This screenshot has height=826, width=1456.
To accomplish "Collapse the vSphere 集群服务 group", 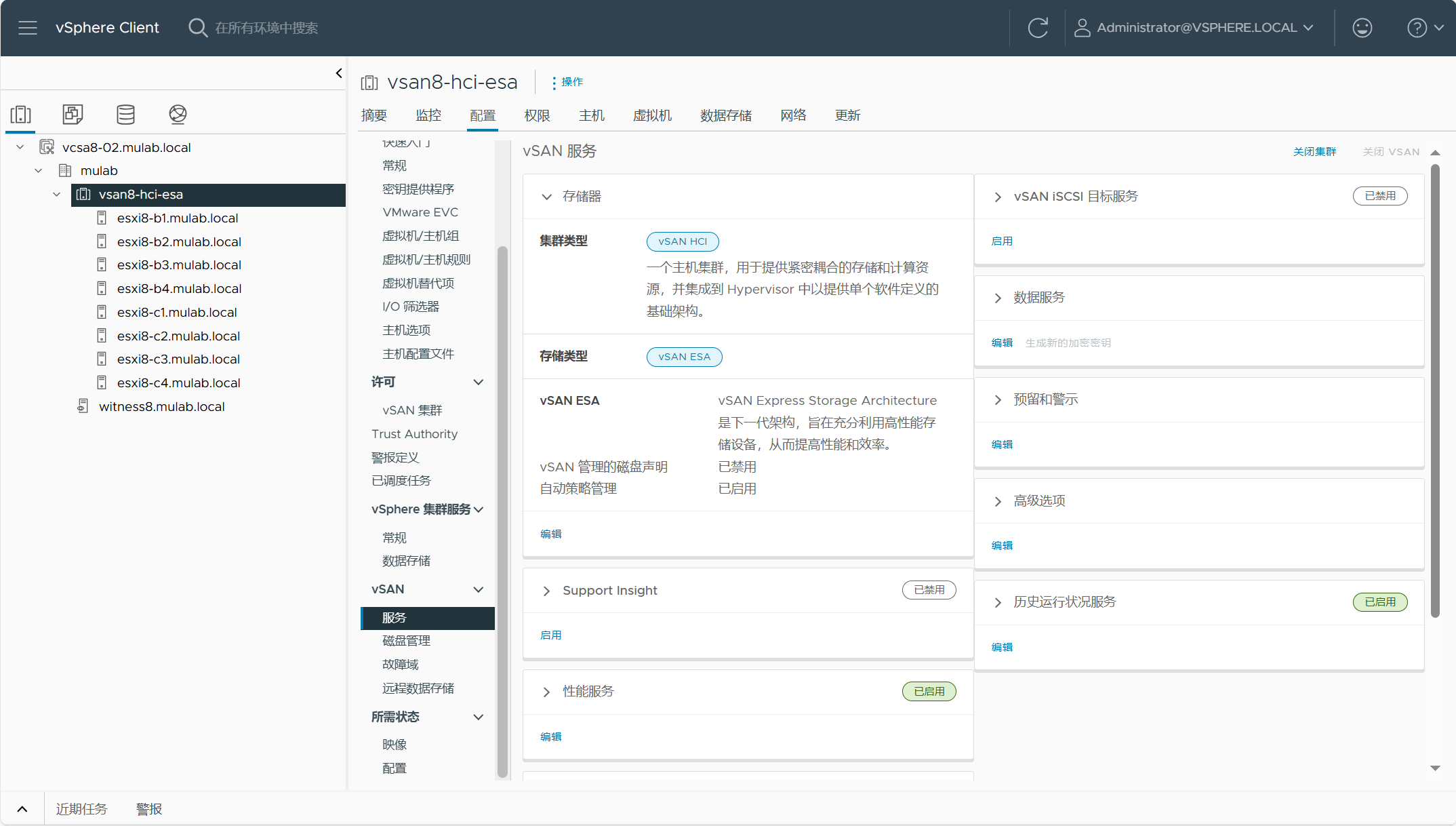I will point(479,509).
